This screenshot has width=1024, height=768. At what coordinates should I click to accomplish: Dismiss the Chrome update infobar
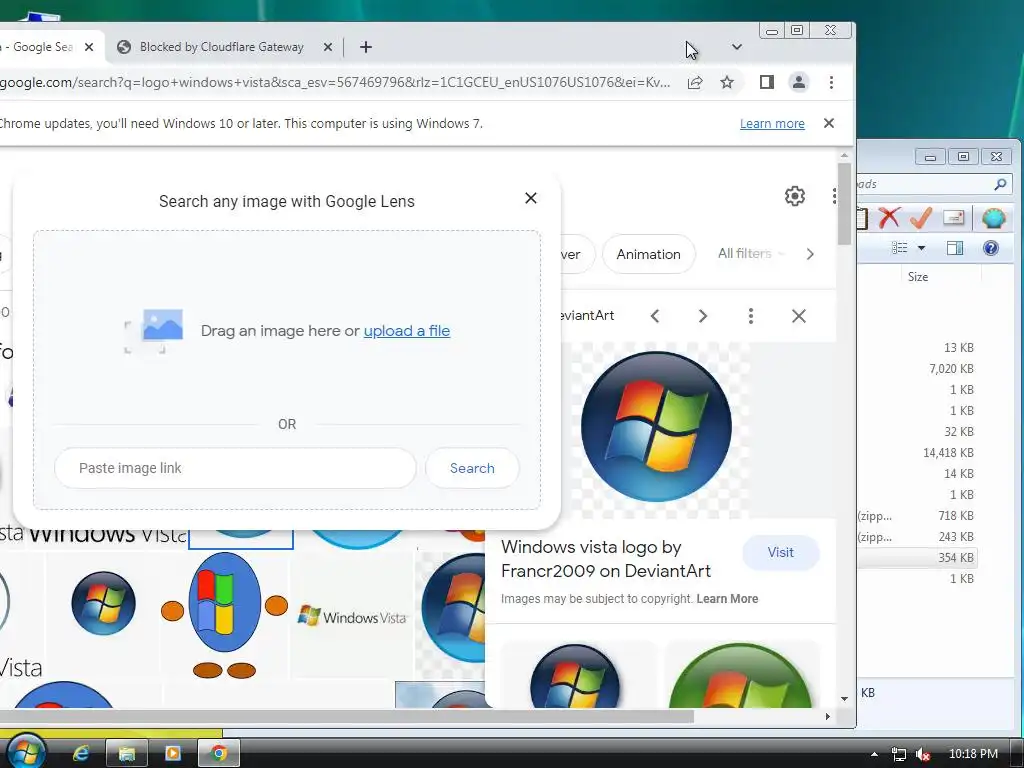[x=829, y=123]
